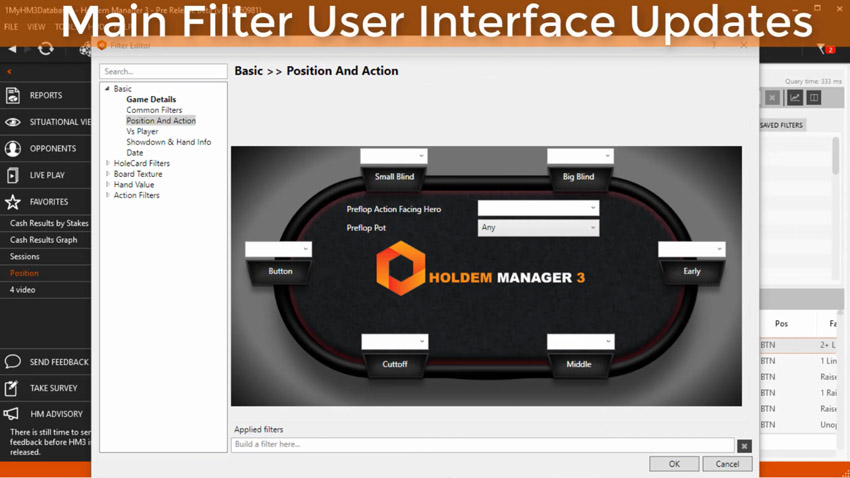Click the Take Survey pencil icon

point(12,388)
